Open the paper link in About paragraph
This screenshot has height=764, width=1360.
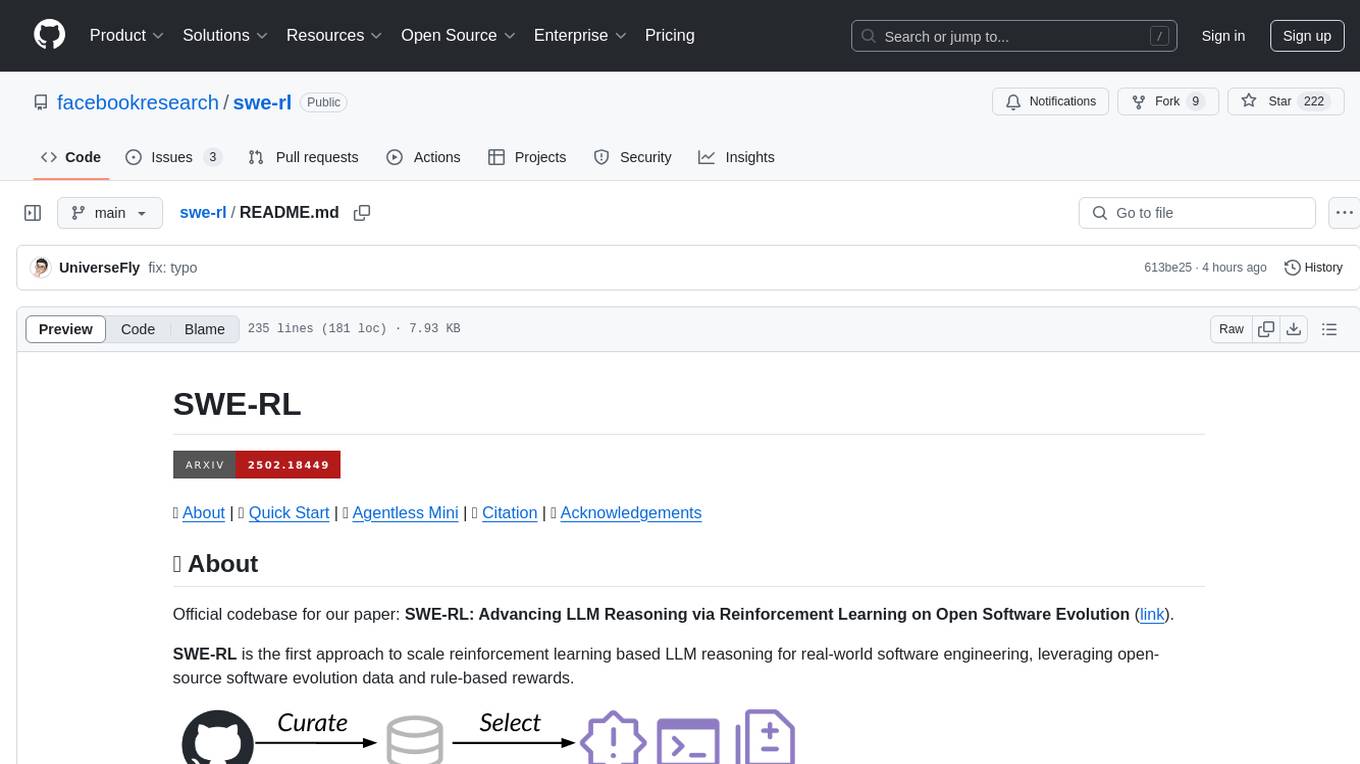click(x=1152, y=614)
